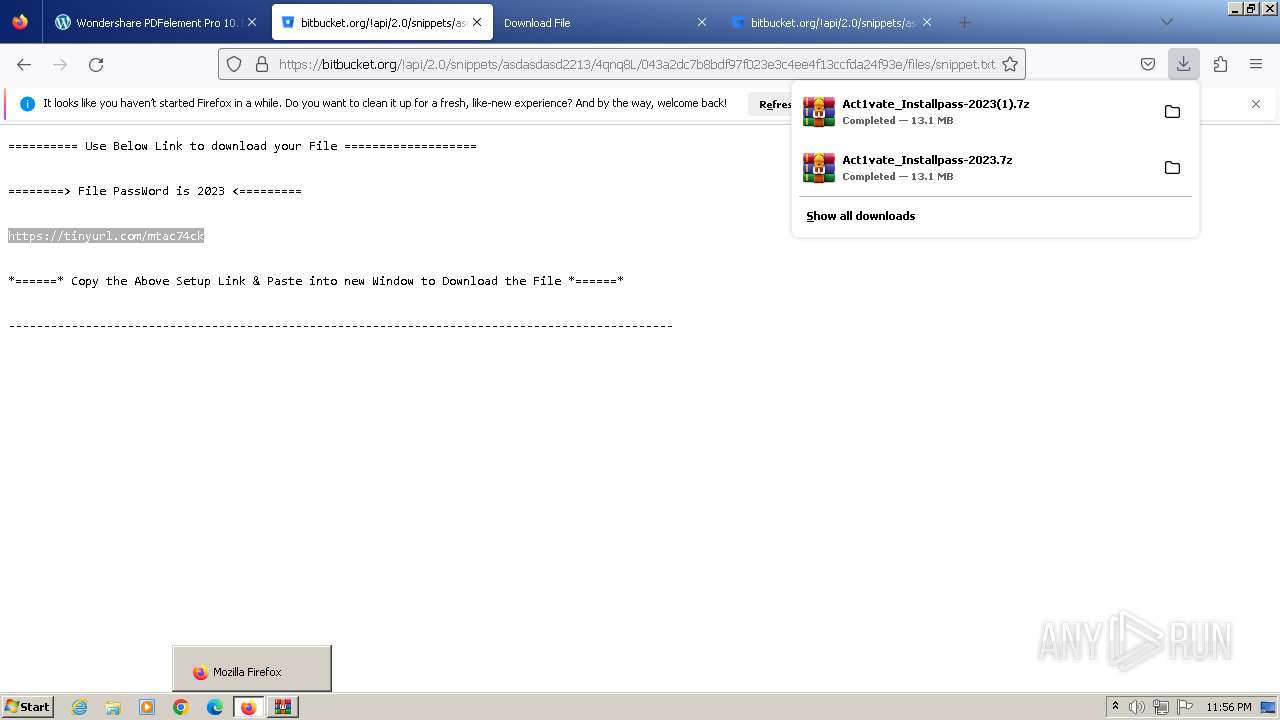Open a new tab with plus
This screenshot has width=1280, height=720.
coord(964,22)
